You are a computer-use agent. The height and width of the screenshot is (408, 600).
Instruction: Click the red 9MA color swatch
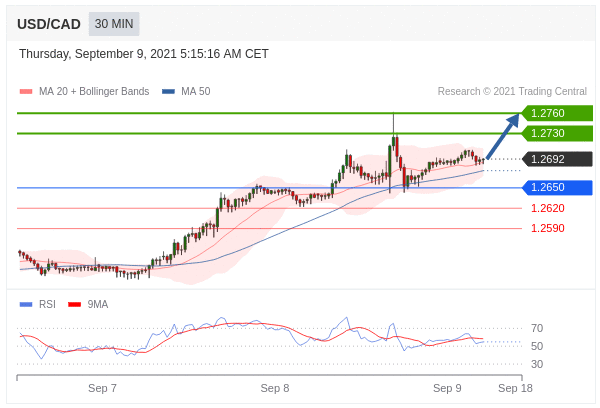pyautogui.click(x=74, y=304)
